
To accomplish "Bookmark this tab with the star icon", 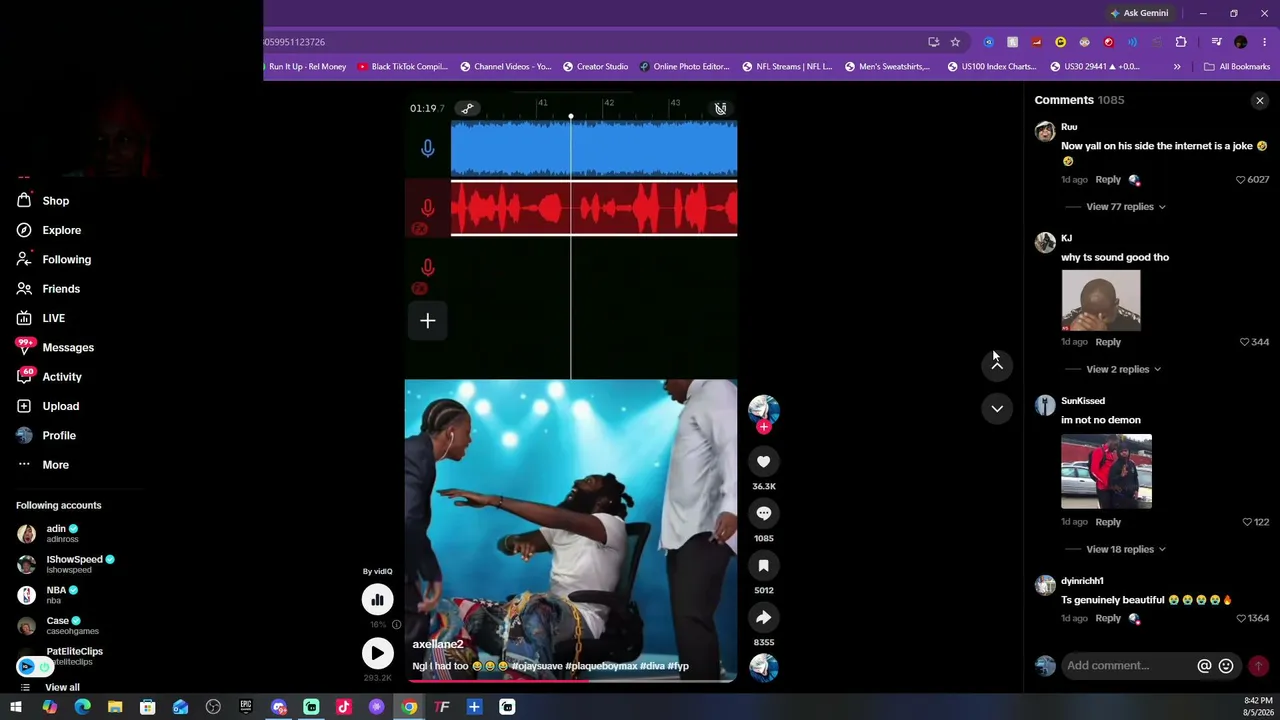I will click(x=955, y=42).
